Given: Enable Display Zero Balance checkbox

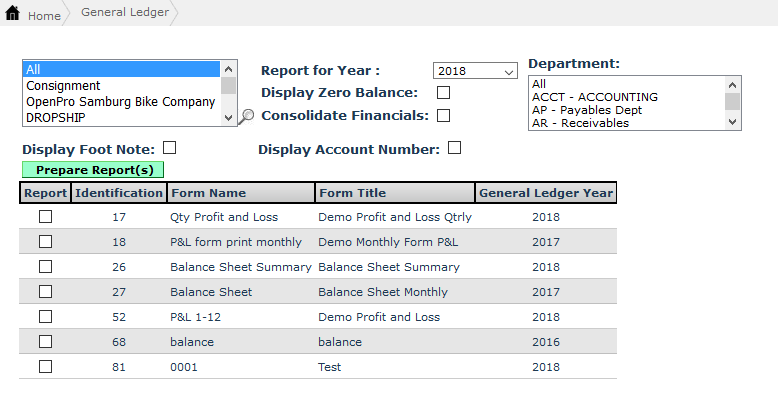Looking at the screenshot, I should click(444, 93).
